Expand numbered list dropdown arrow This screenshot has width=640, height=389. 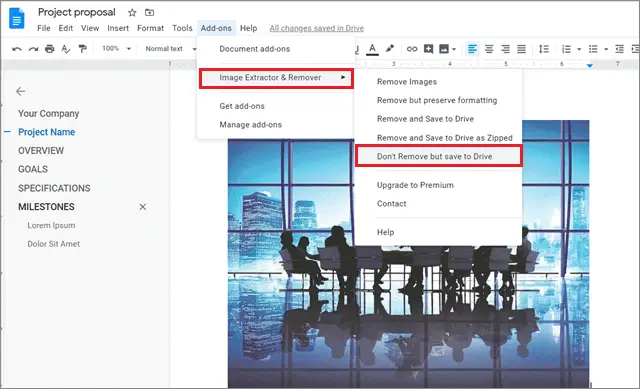579,49
